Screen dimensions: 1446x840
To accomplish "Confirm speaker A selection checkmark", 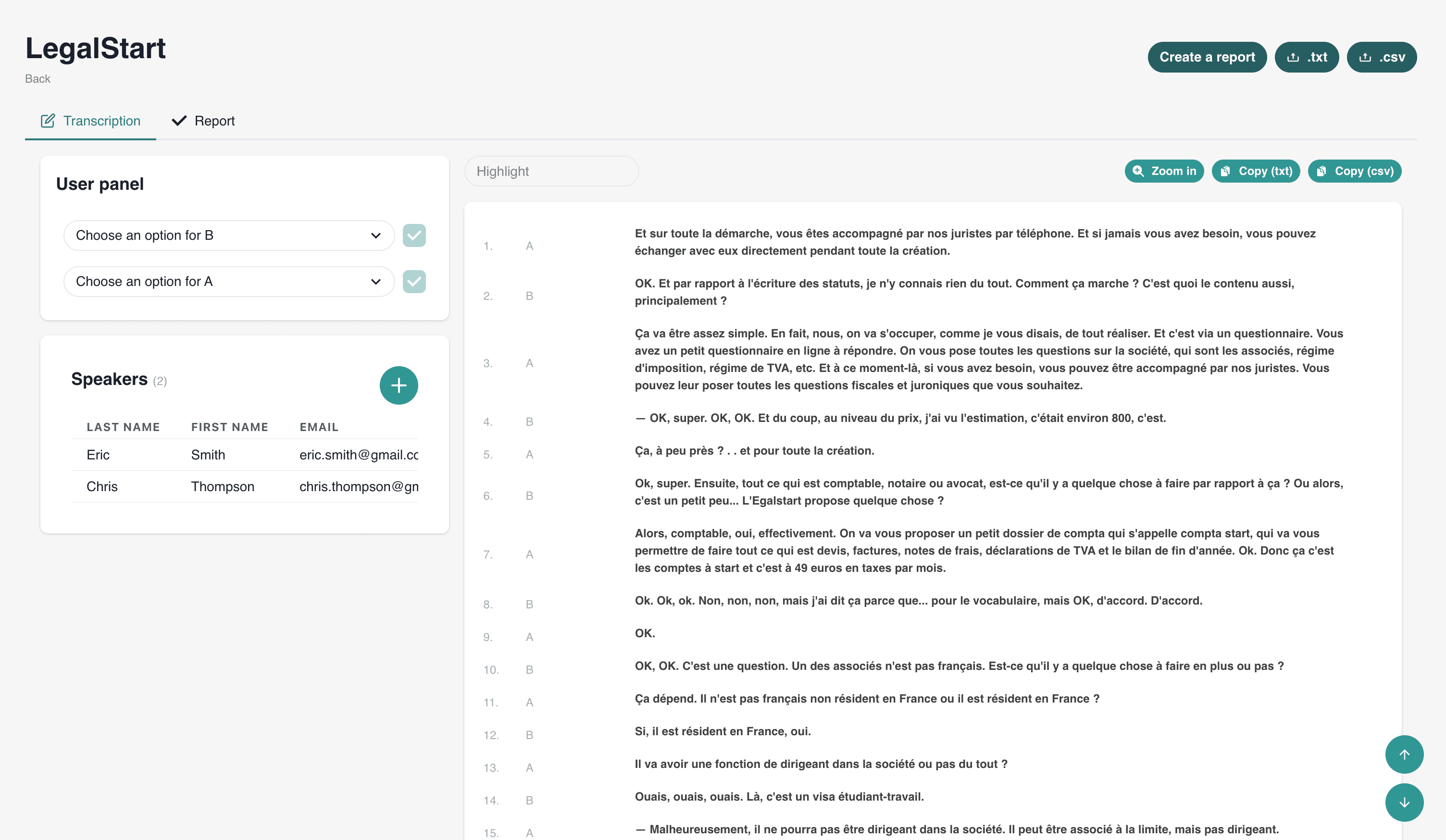I will tap(414, 282).
